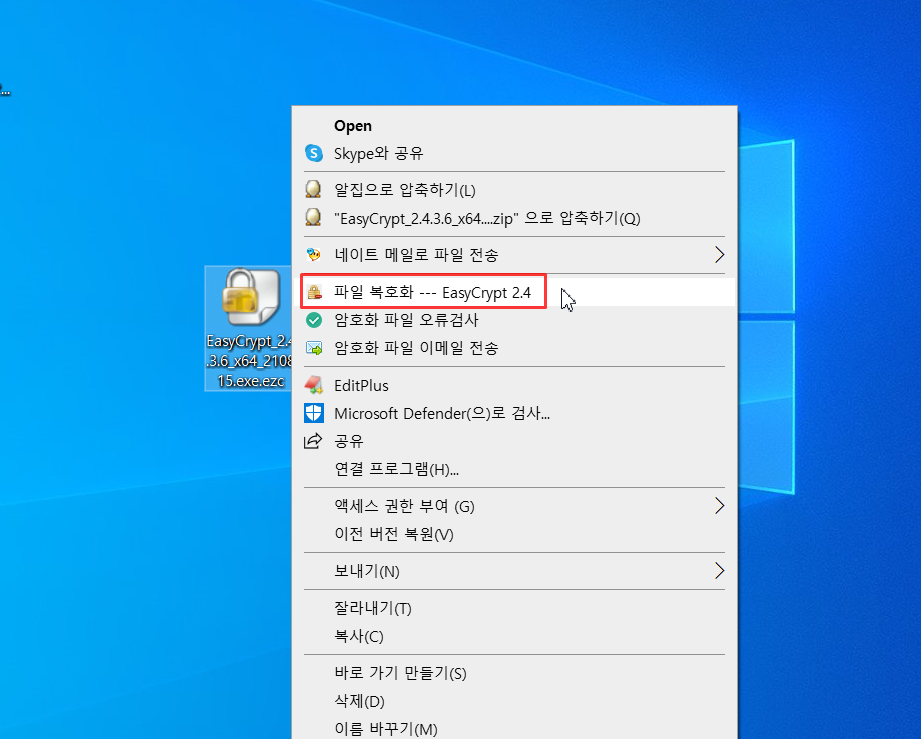Screen dimensions: 921x739
Task: Click the Skype icon in context menu
Action: pyautogui.click(x=314, y=153)
